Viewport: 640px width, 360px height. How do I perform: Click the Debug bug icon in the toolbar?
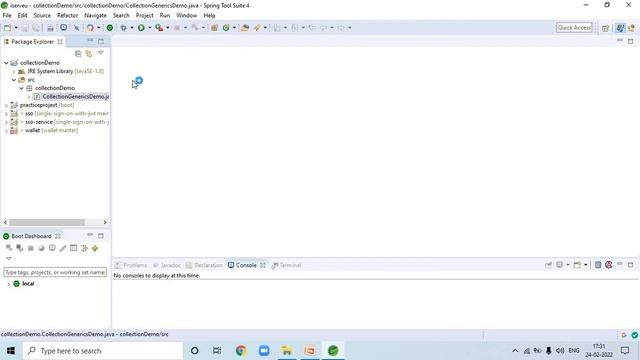click(123, 28)
